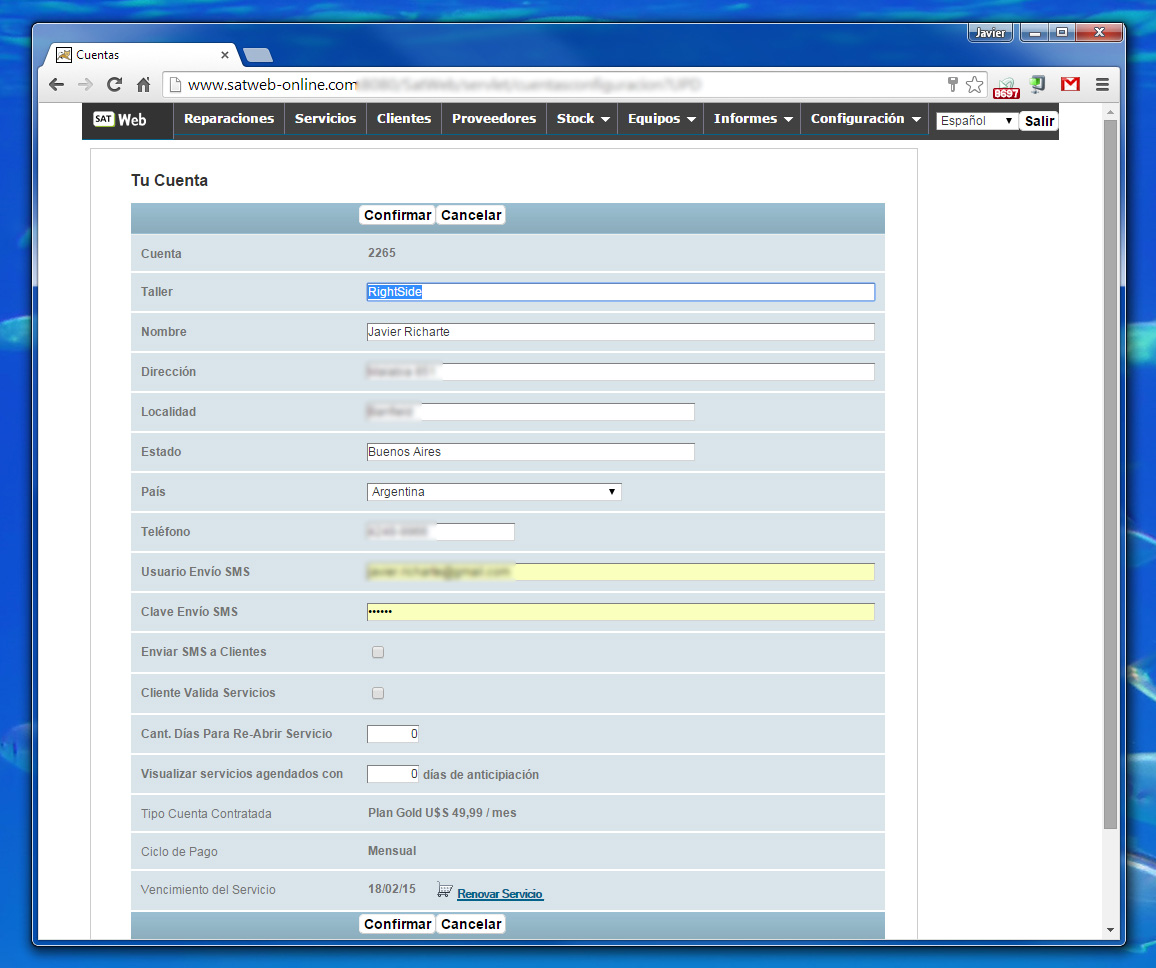Click the expiry date 18/02/15
This screenshot has width=1156, height=968.
(392, 889)
